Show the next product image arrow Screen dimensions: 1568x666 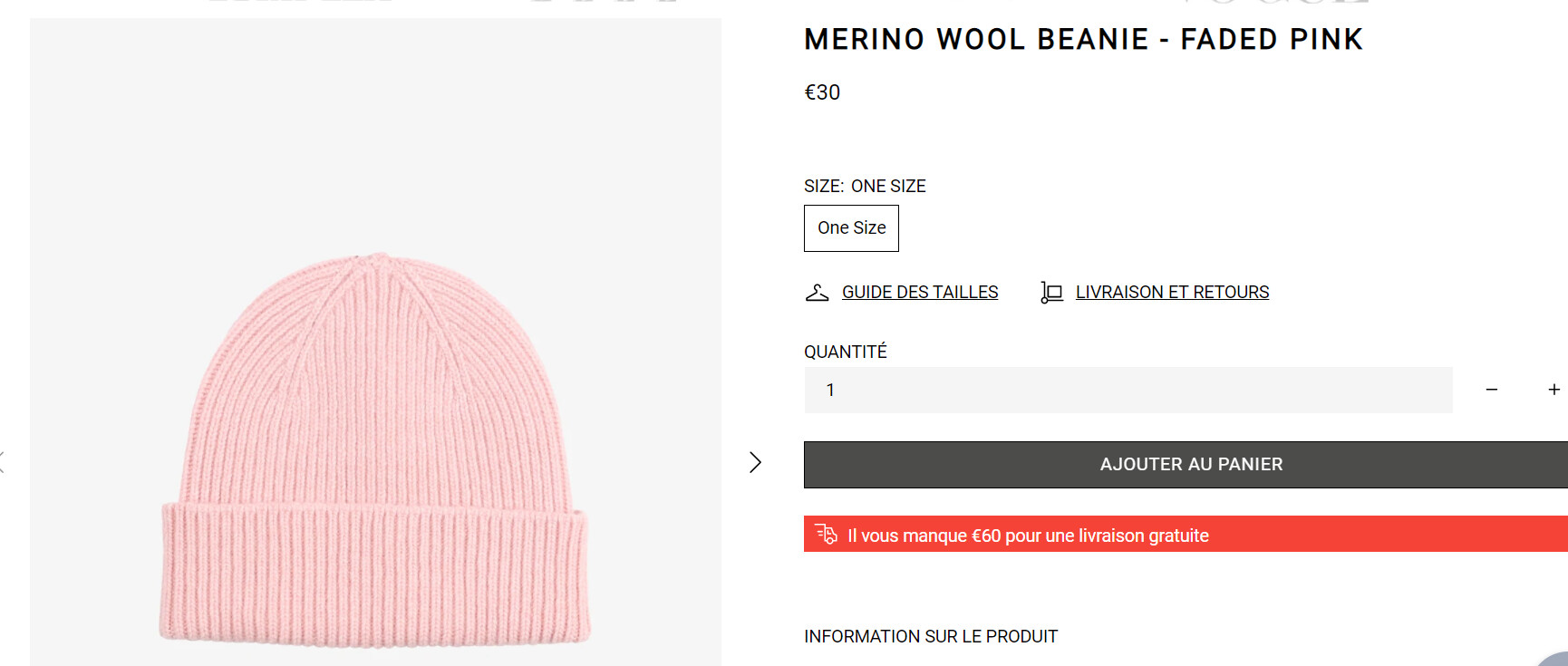(755, 462)
